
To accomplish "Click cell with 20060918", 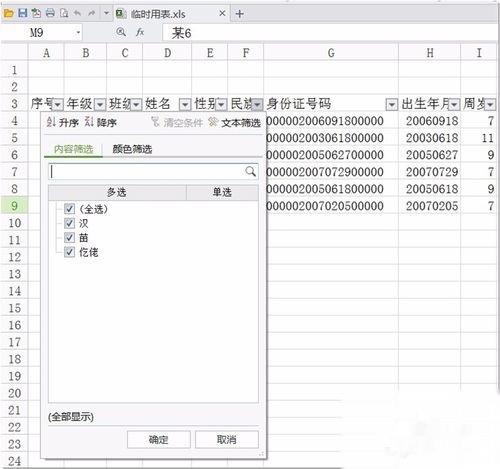I will tap(430, 121).
